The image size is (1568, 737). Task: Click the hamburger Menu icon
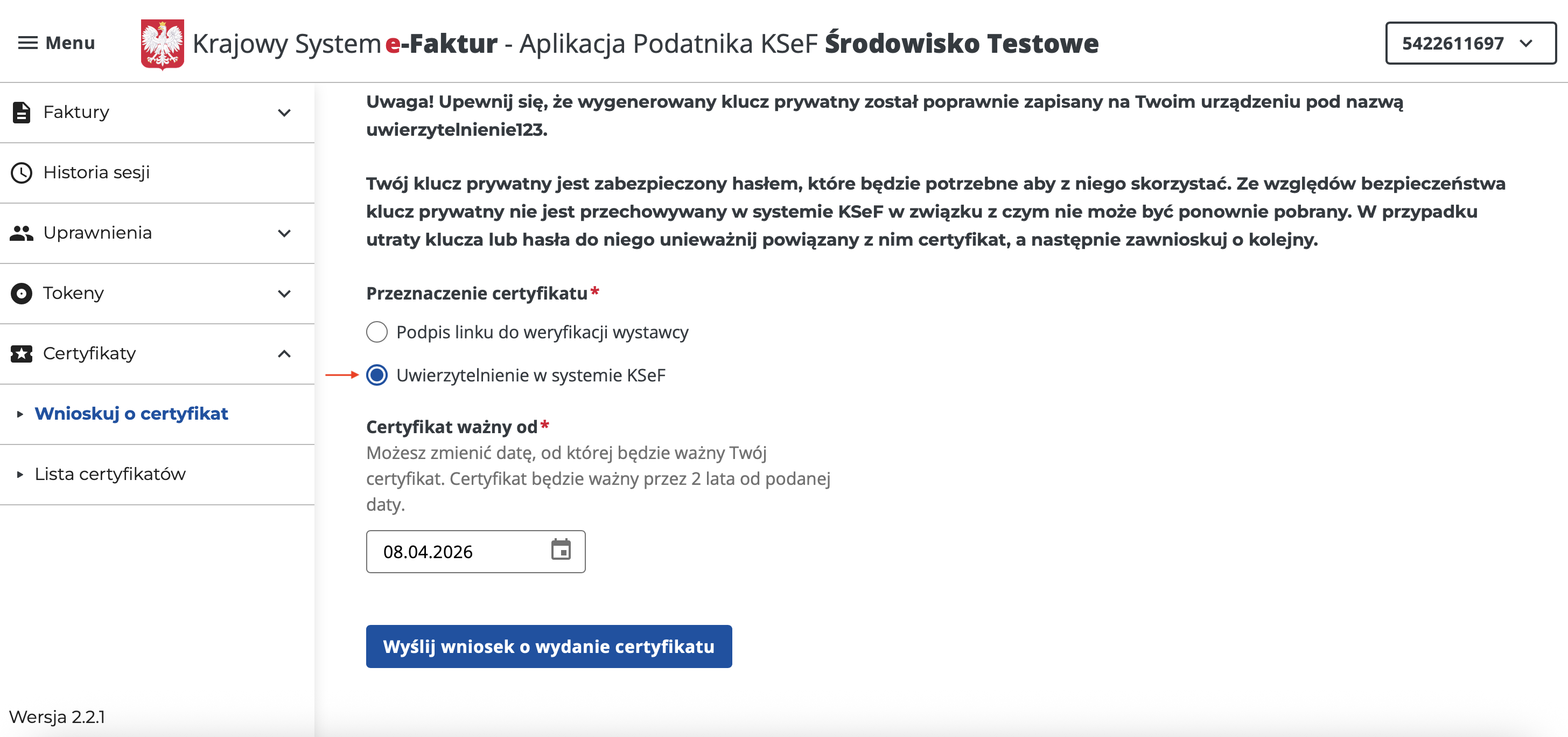tap(27, 43)
